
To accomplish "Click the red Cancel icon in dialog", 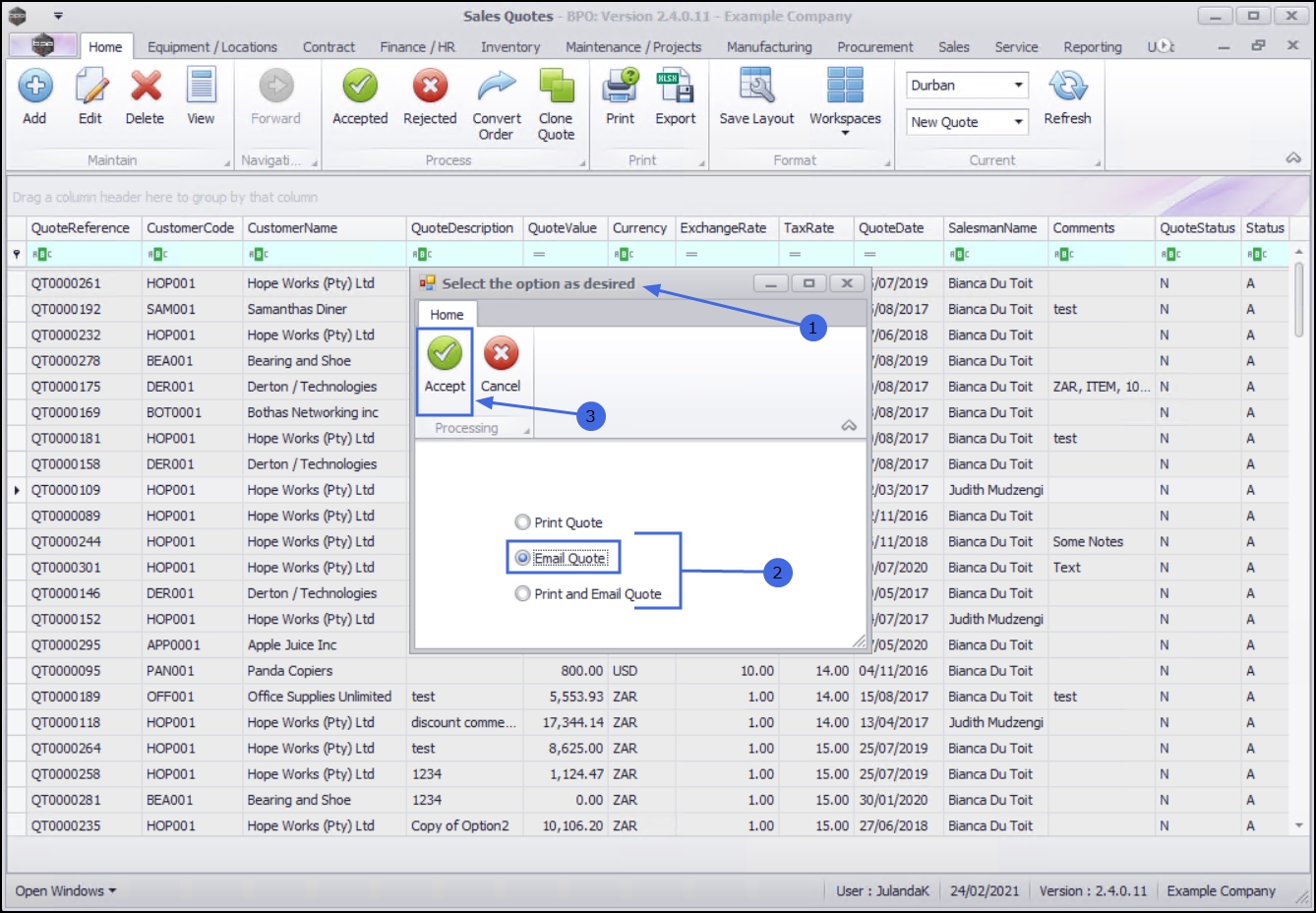I will tap(501, 353).
